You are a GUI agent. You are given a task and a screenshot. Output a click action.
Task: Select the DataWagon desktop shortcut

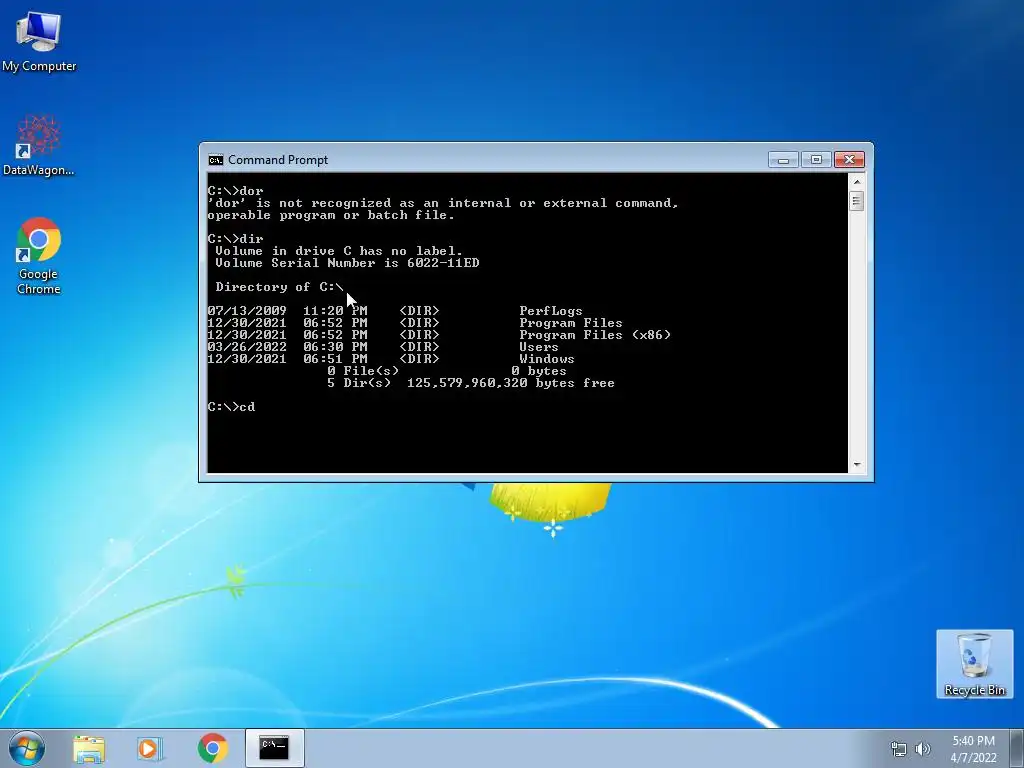click(x=39, y=146)
